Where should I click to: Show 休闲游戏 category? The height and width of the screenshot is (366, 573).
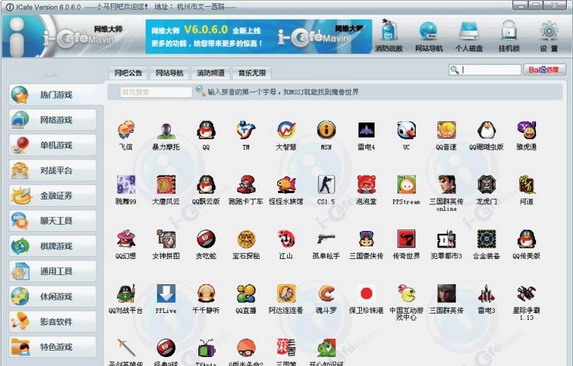tap(53, 296)
